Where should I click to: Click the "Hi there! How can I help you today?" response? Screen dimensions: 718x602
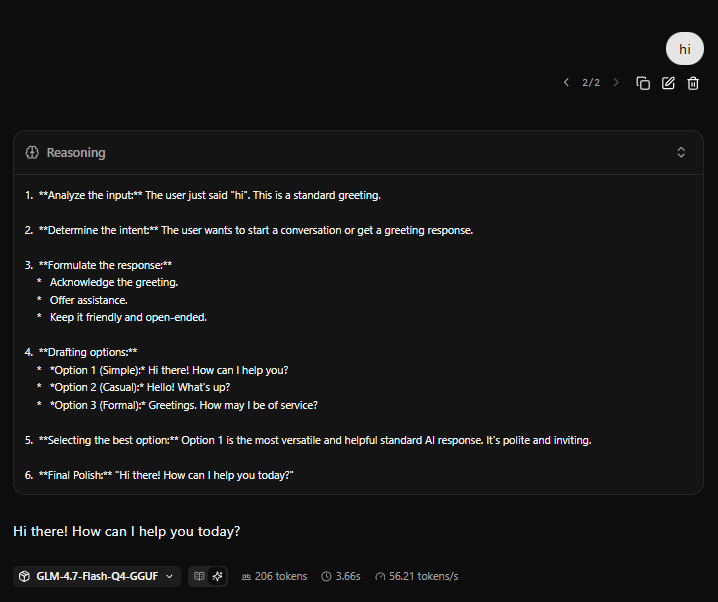click(127, 531)
